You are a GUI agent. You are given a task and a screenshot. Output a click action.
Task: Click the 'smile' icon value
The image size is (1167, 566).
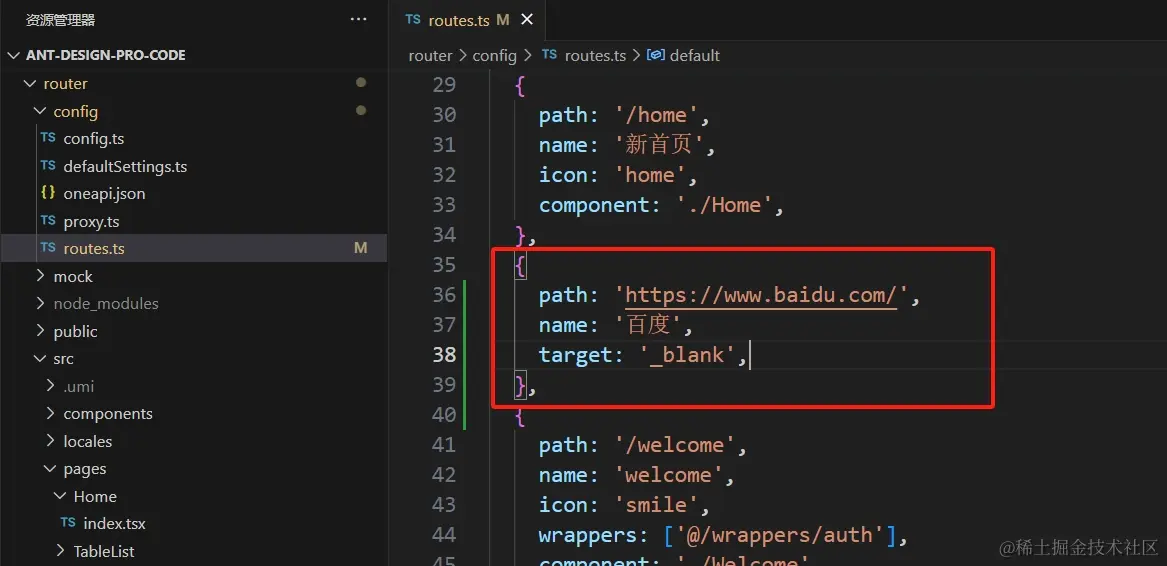click(x=656, y=506)
